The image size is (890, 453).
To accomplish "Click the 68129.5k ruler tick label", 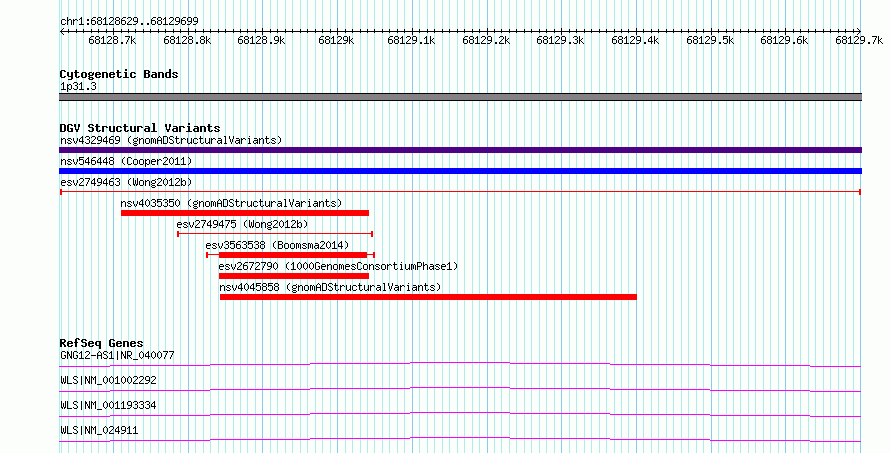I will [710, 41].
